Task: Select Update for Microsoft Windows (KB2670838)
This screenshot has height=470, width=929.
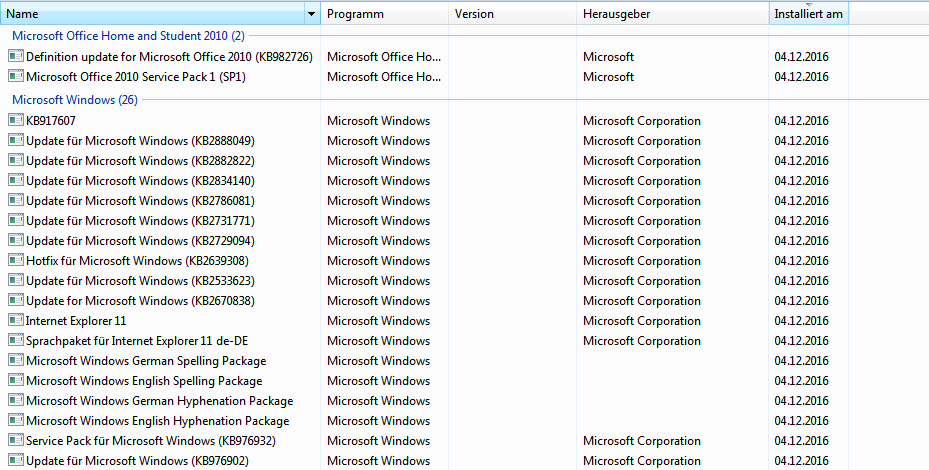Action: (x=140, y=301)
